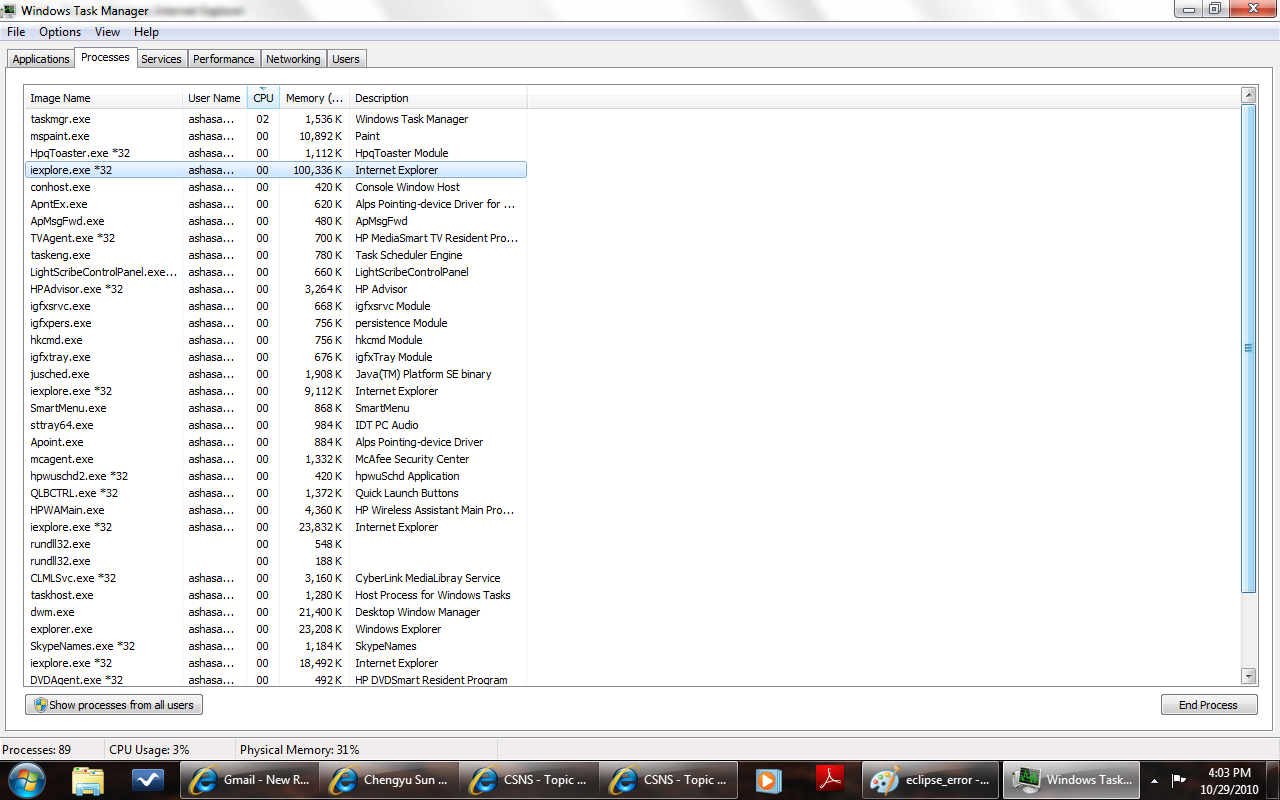The image size is (1280, 800).
Task: Select the mspaint.exe process row
Action: (x=60, y=136)
